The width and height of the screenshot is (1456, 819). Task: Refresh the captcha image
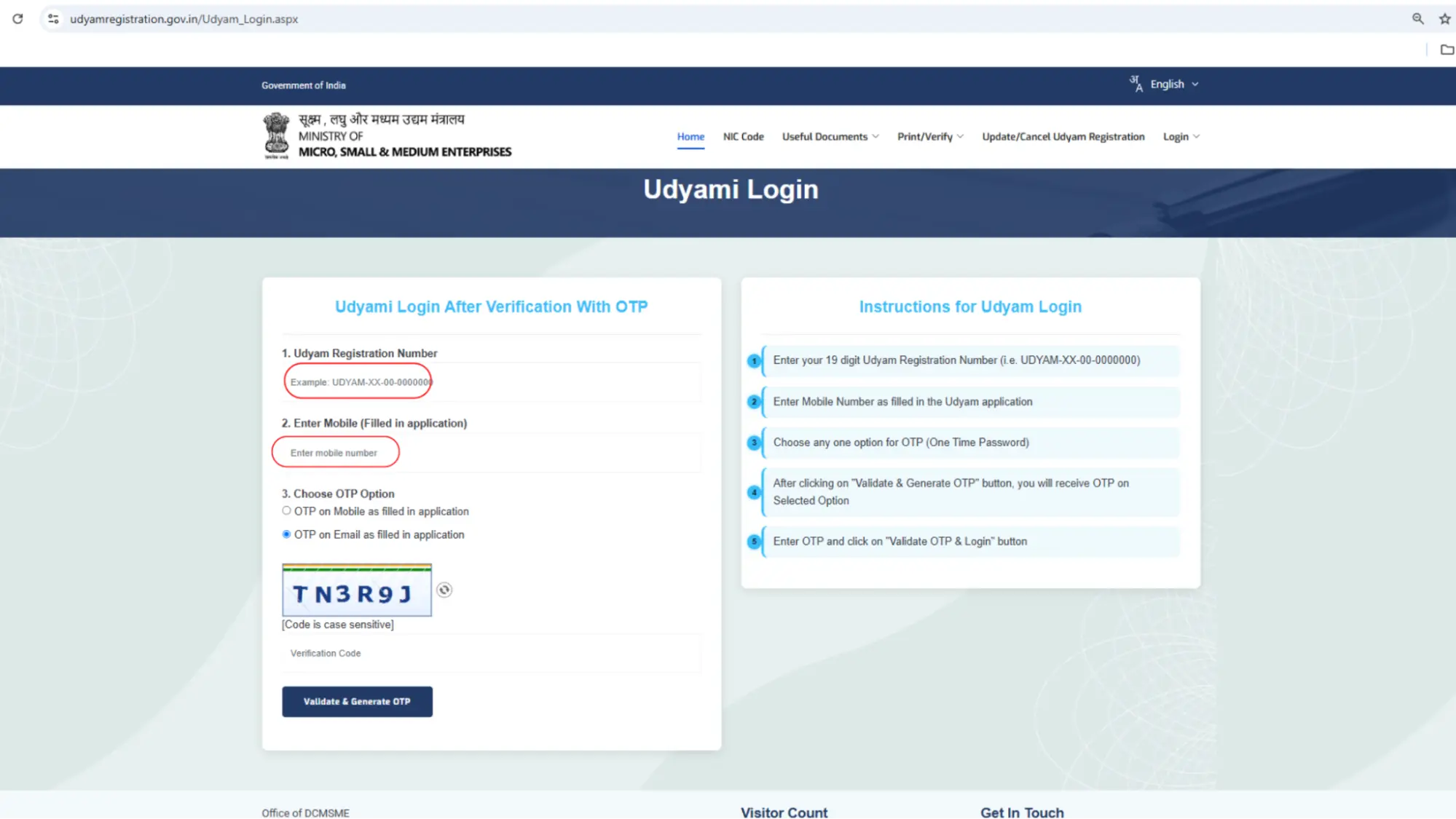444,590
